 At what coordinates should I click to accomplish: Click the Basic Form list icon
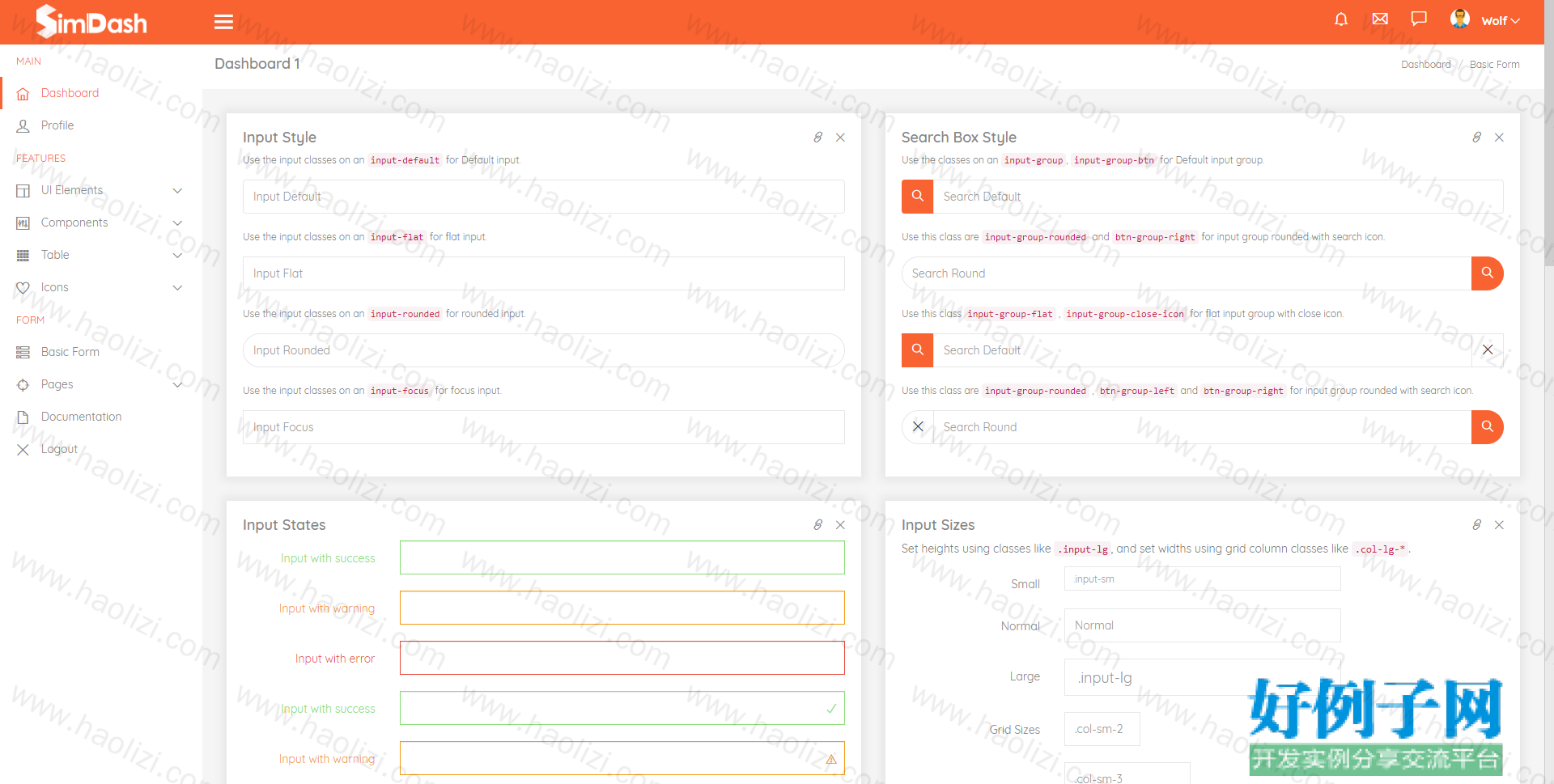pyautogui.click(x=23, y=353)
